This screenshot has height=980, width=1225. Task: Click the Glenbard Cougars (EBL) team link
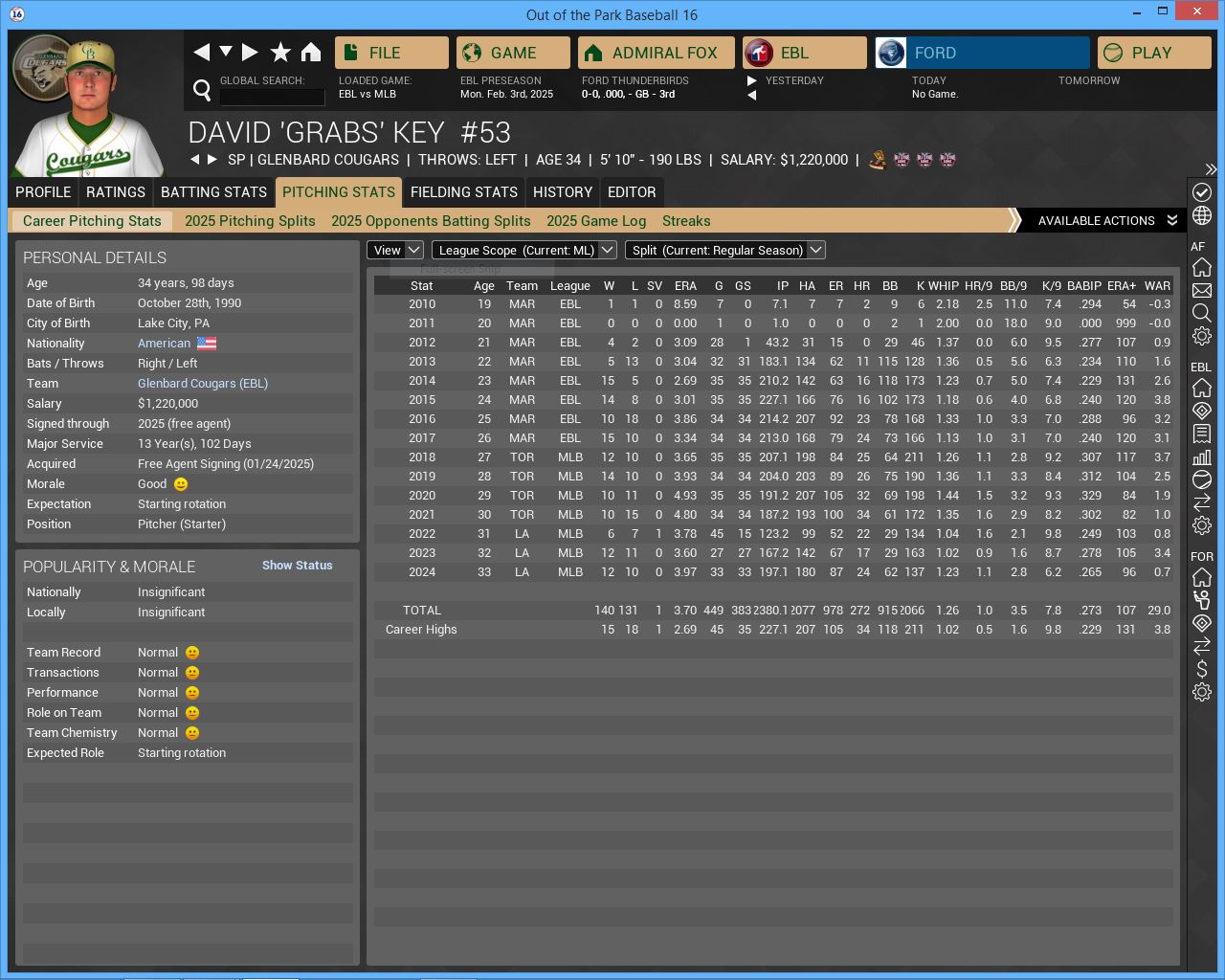[203, 384]
